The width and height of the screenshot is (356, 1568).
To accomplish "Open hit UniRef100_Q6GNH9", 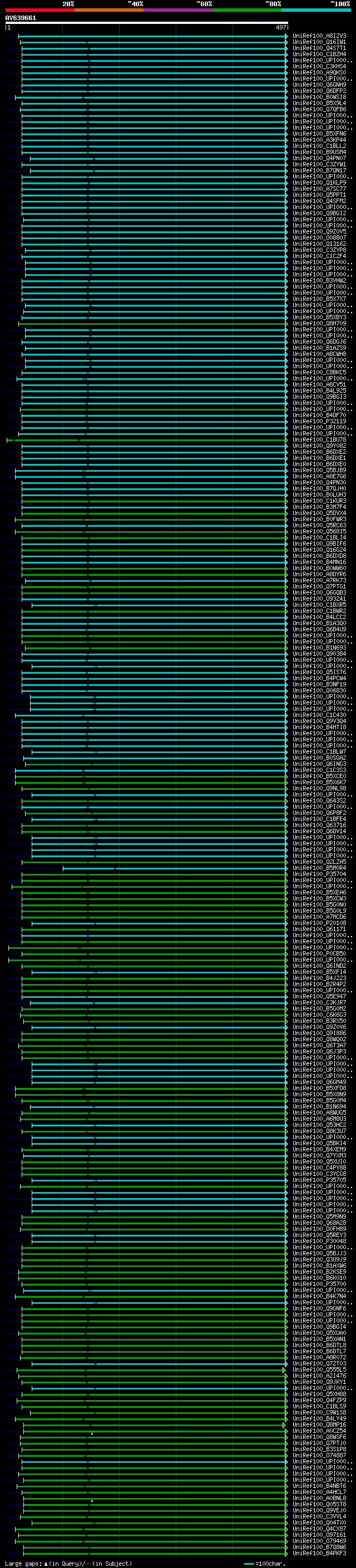I will click(x=319, y=85).
